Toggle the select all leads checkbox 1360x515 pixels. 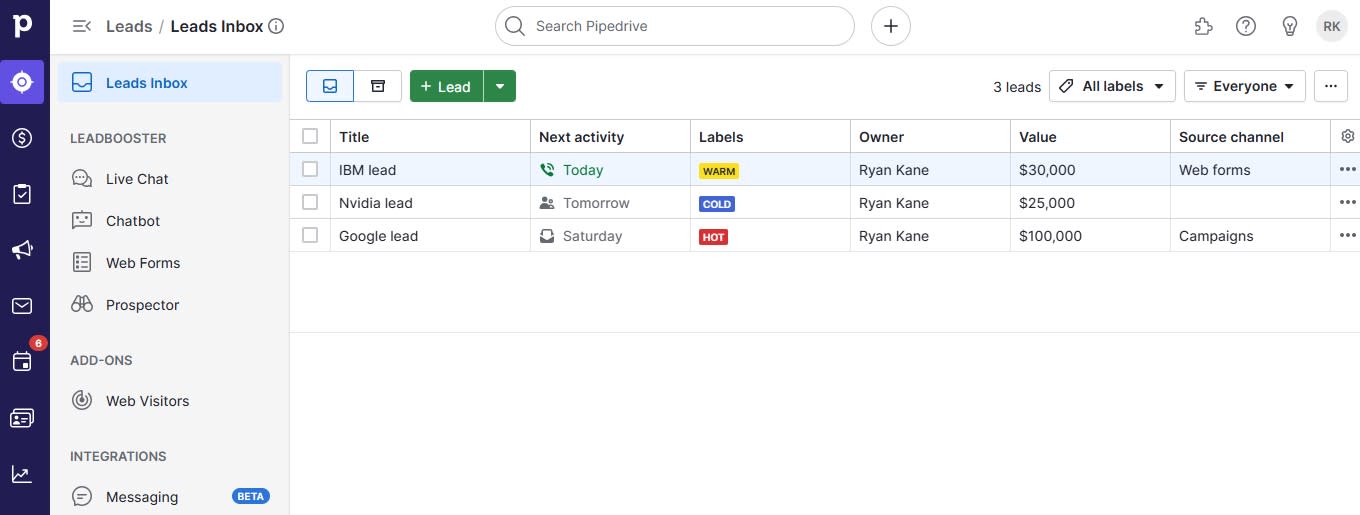(310, 136)
